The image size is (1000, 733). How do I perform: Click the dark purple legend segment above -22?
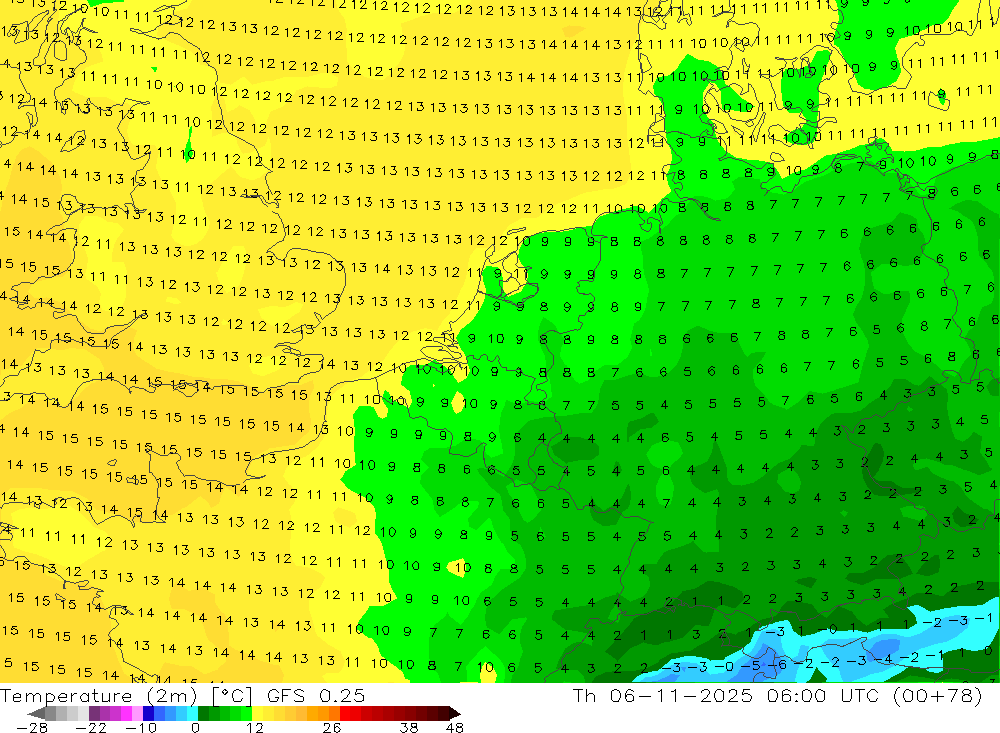94,713
